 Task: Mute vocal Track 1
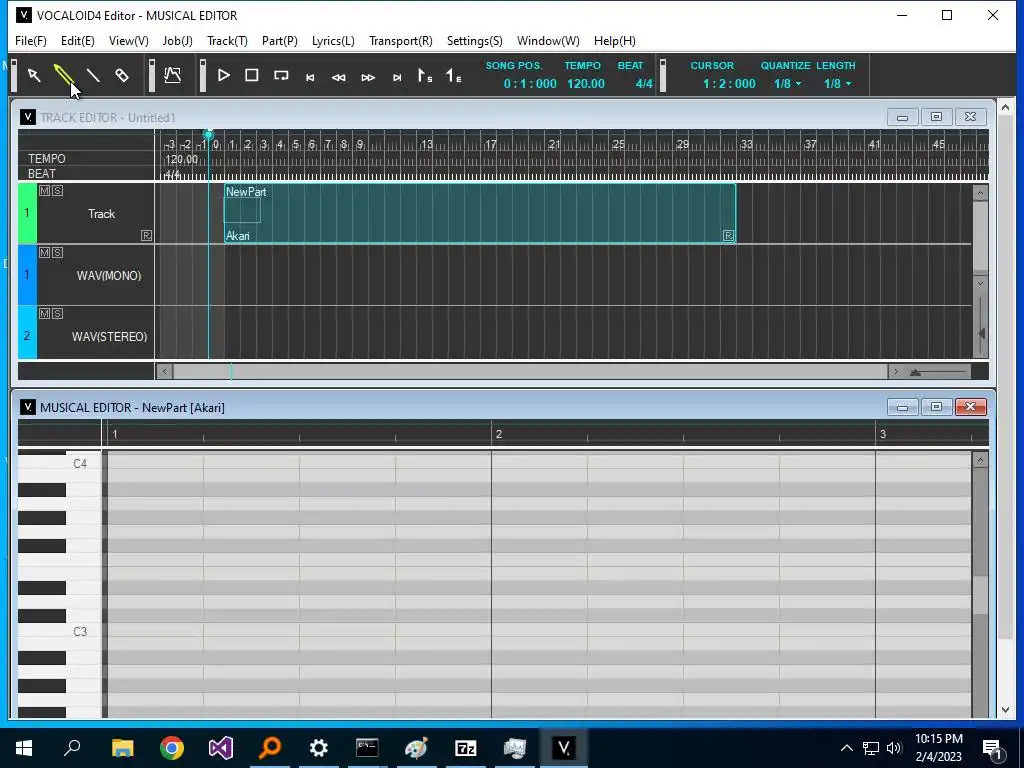pos(44,191)
